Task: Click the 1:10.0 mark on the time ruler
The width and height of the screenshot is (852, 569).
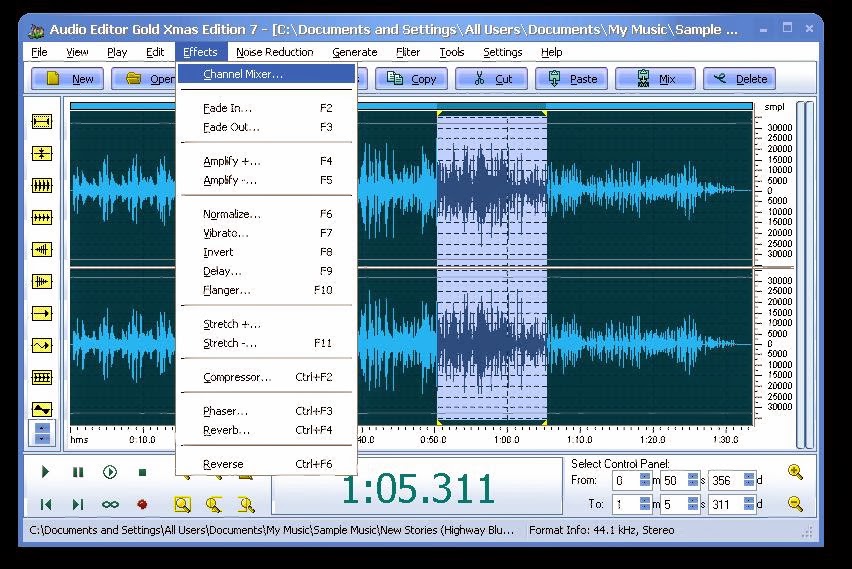Action: click(x=579, y=439)
